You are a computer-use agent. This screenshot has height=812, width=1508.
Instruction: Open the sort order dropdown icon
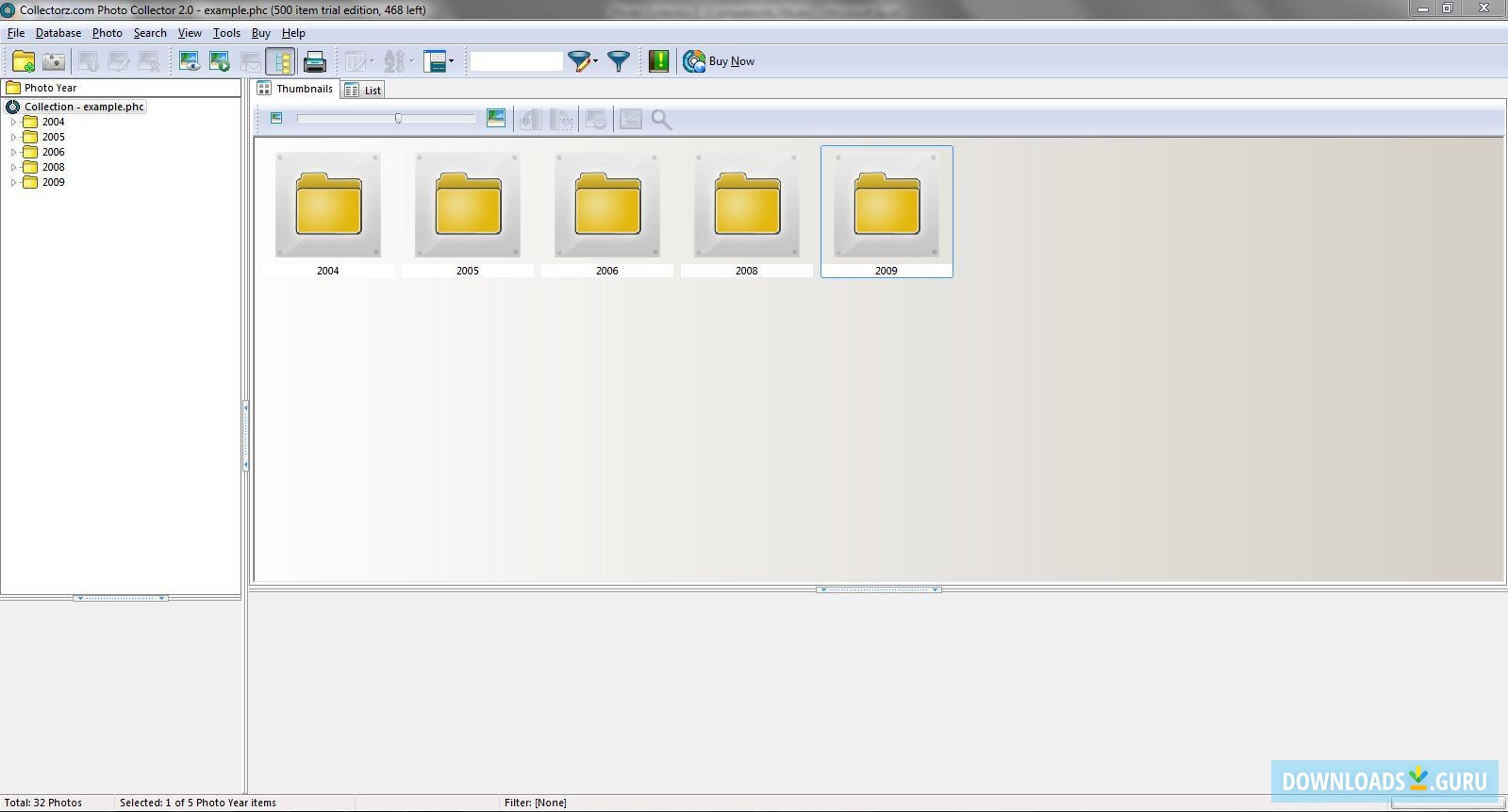click(398, 62)
